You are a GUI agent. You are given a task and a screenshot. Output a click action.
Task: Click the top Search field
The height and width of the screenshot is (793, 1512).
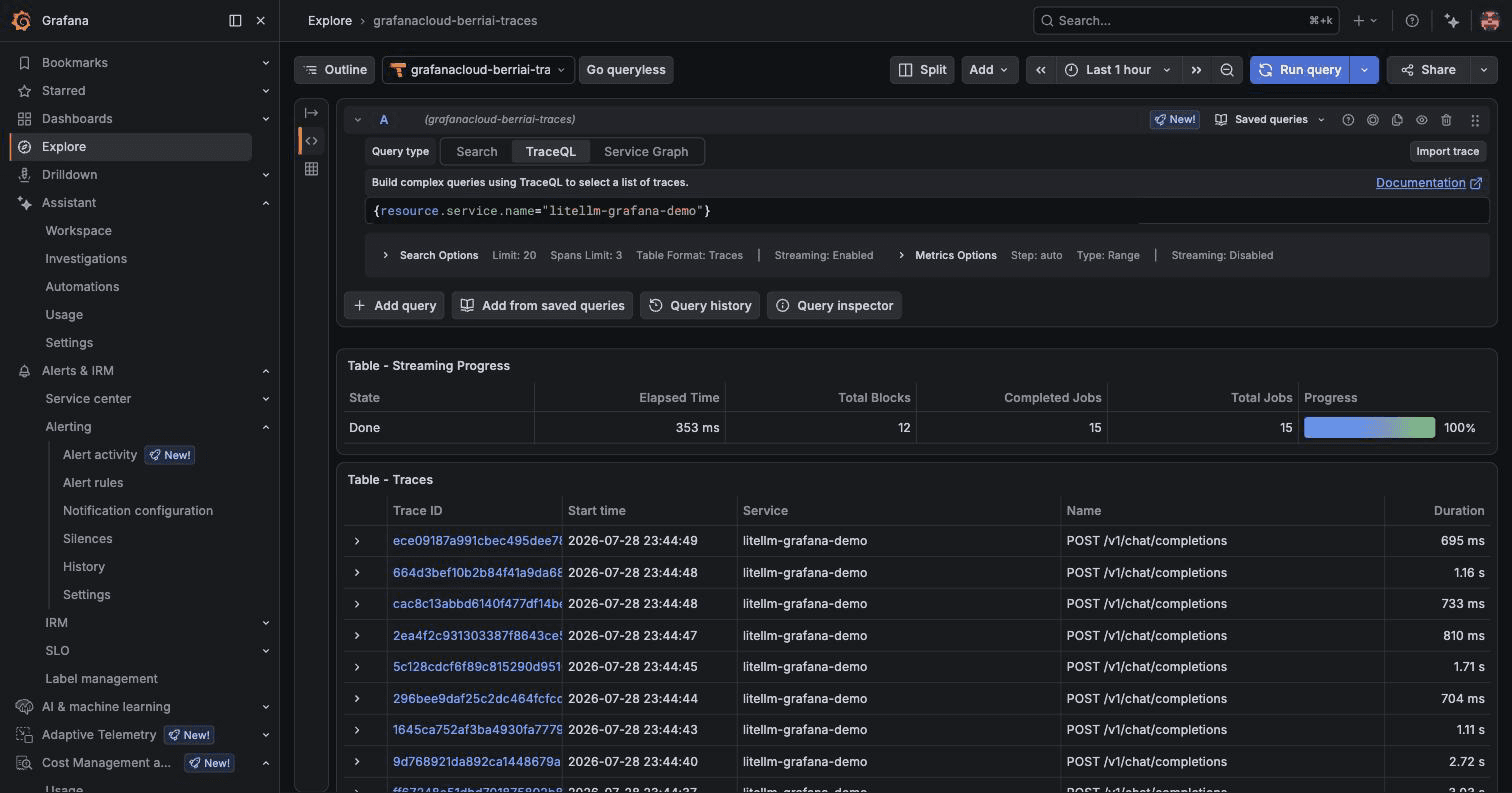(1187, 20)
